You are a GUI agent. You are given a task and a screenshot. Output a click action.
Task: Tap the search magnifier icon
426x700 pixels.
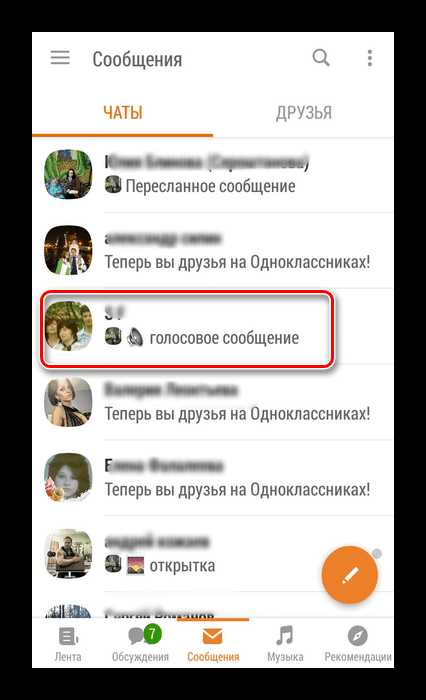(x=321, y=58)
